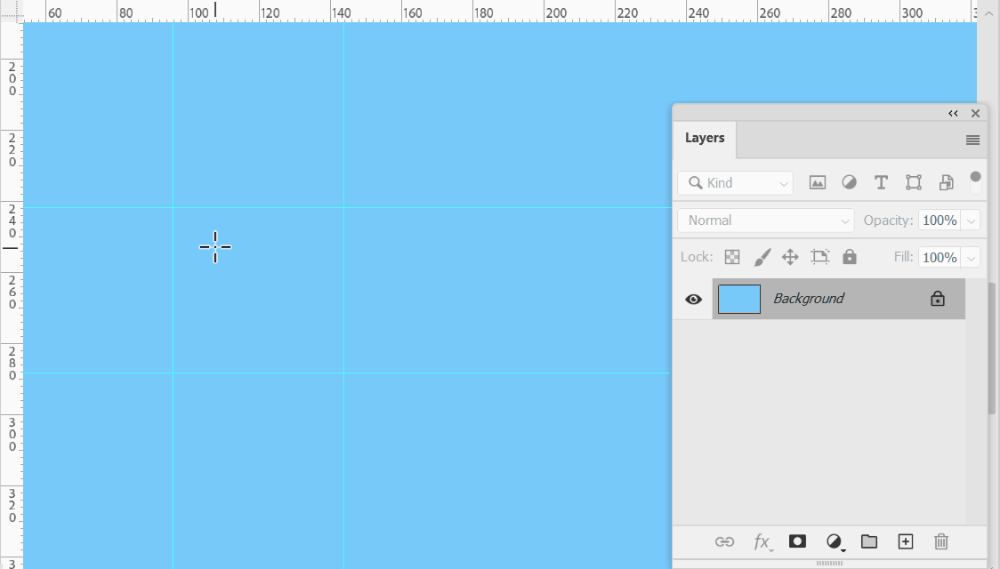Click the Background layer lock icon

pos(937,299)
